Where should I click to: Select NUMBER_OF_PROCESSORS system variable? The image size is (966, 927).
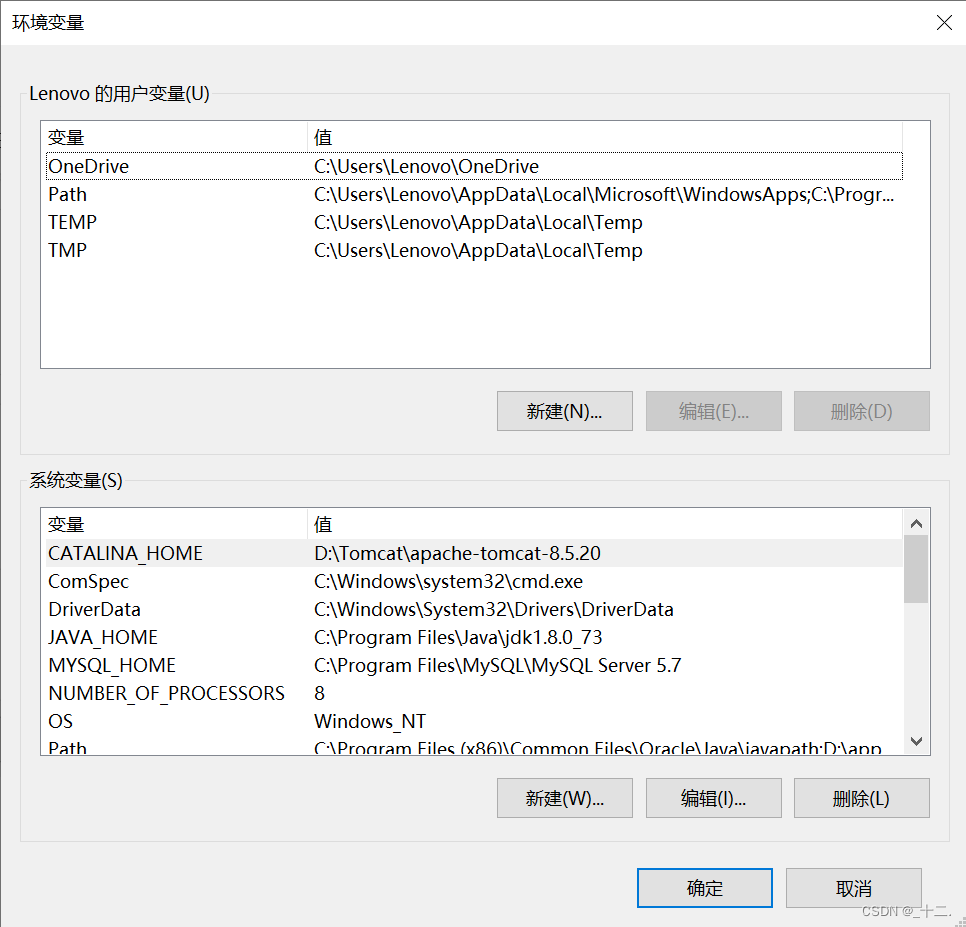[x=474, y=693]
